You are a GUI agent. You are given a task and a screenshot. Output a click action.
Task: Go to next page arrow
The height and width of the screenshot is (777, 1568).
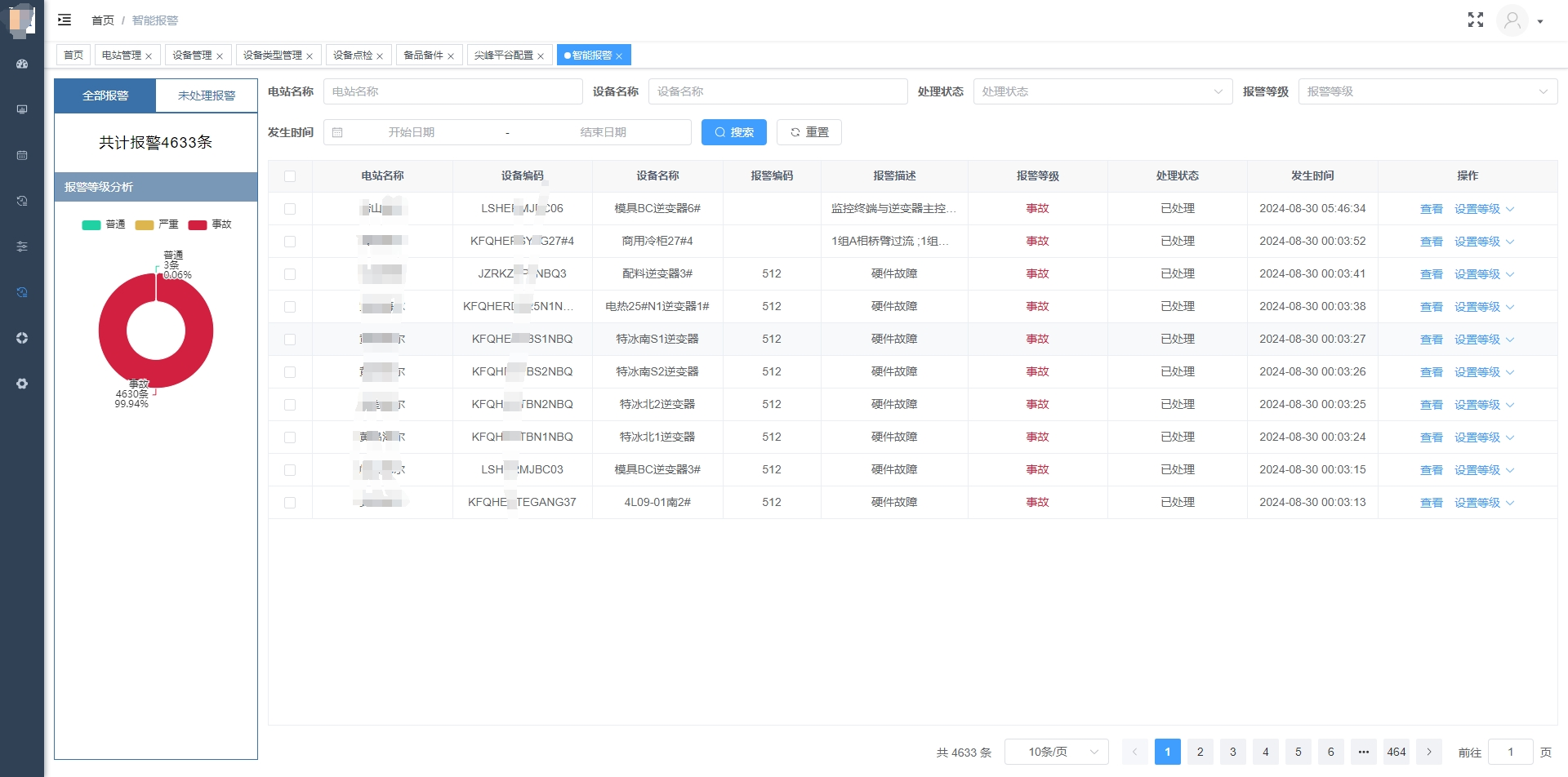(1428, 752)
